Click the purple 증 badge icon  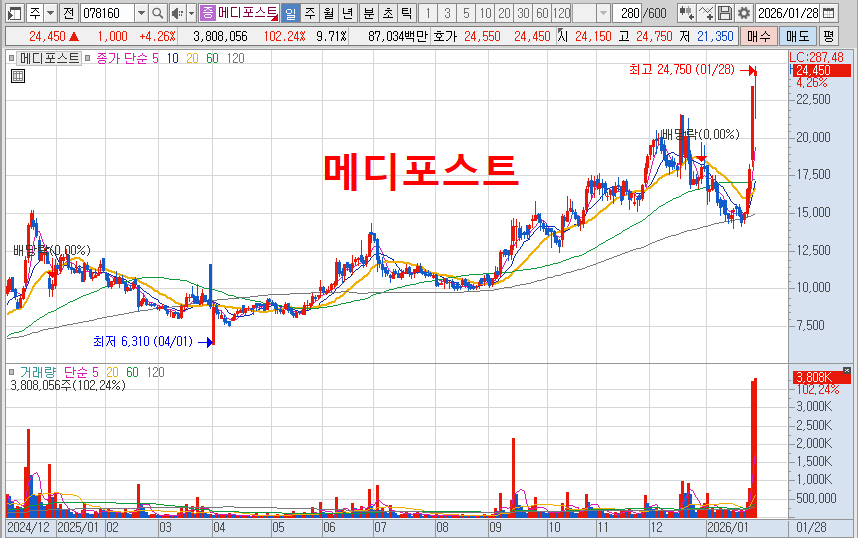[207, 13]
